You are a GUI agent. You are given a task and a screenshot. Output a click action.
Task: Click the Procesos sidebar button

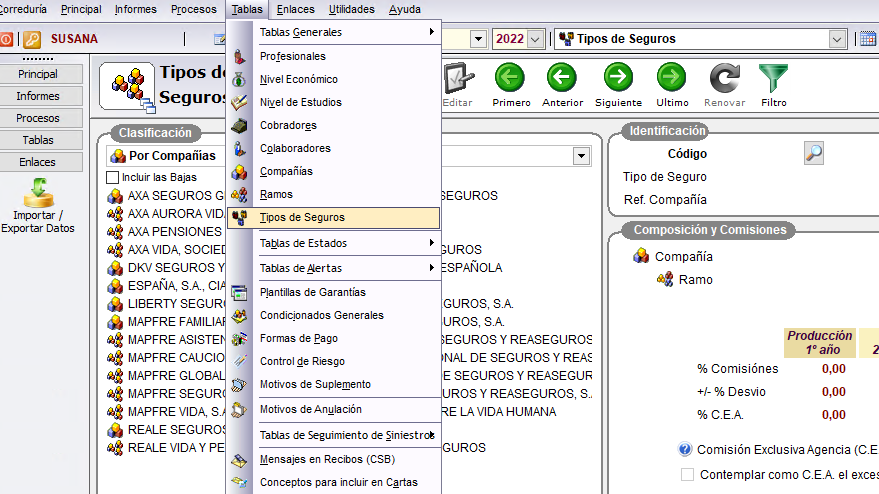coord(38,118)
